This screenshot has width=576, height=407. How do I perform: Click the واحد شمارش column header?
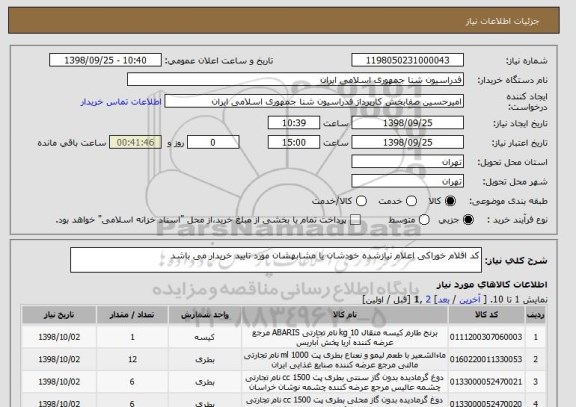tap(205, 315)
